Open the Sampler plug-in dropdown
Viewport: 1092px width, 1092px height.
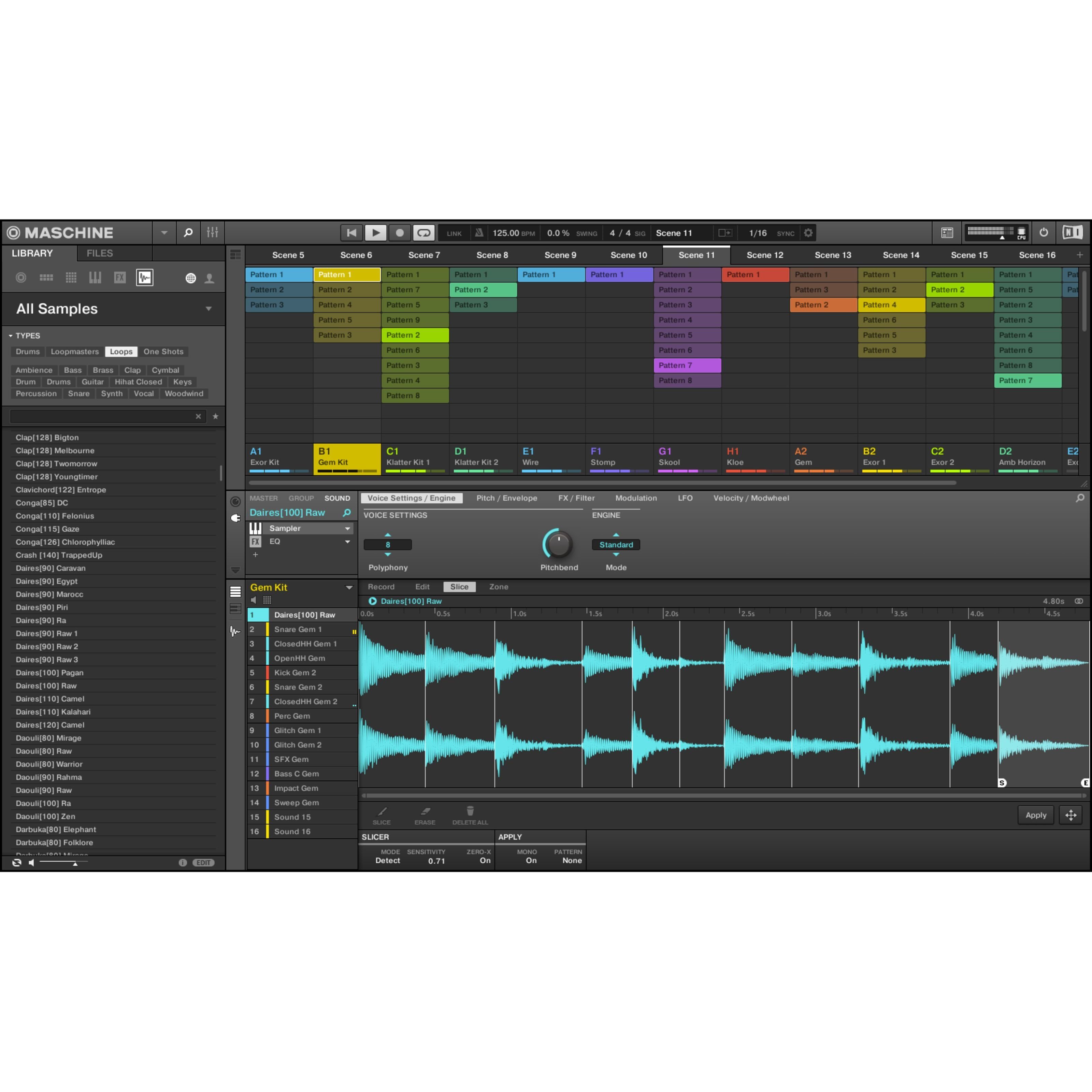346,528
